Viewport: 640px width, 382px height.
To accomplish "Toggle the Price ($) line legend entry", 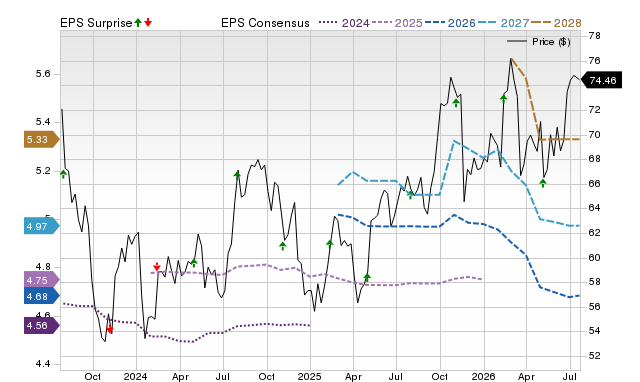I will point(538,42).
